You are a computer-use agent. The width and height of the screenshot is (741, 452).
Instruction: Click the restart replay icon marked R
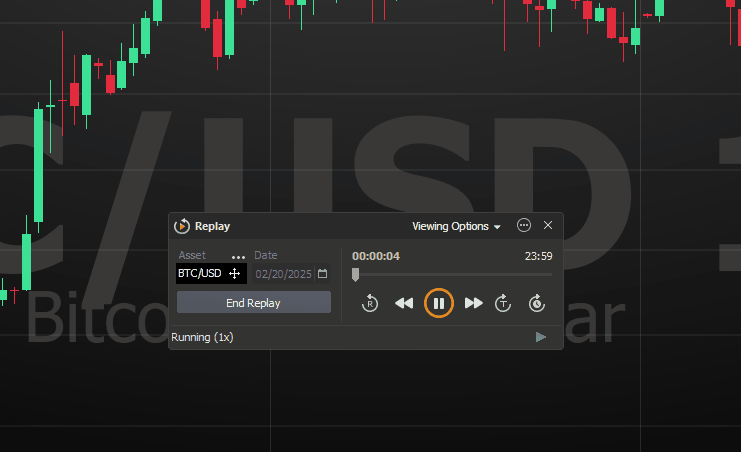369,303
